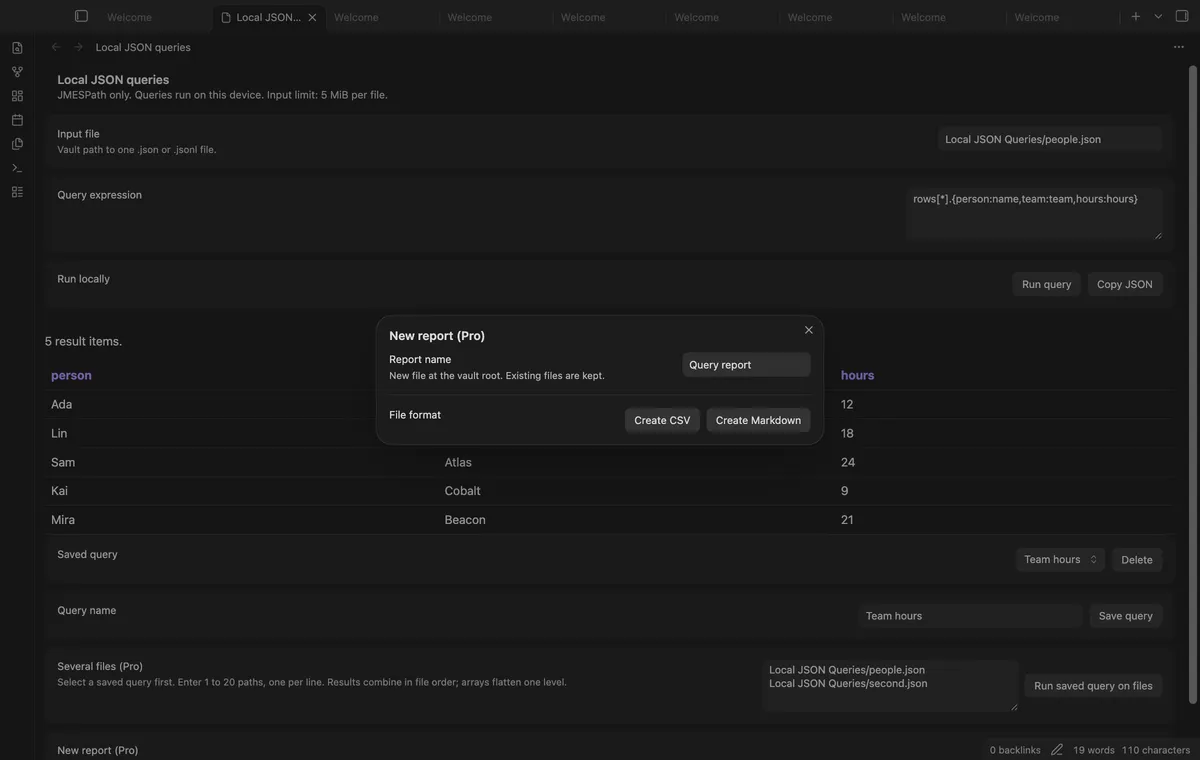1200x760 pixels.
Task: Open the canvas ribbon icon
Action: click(17, 96)
